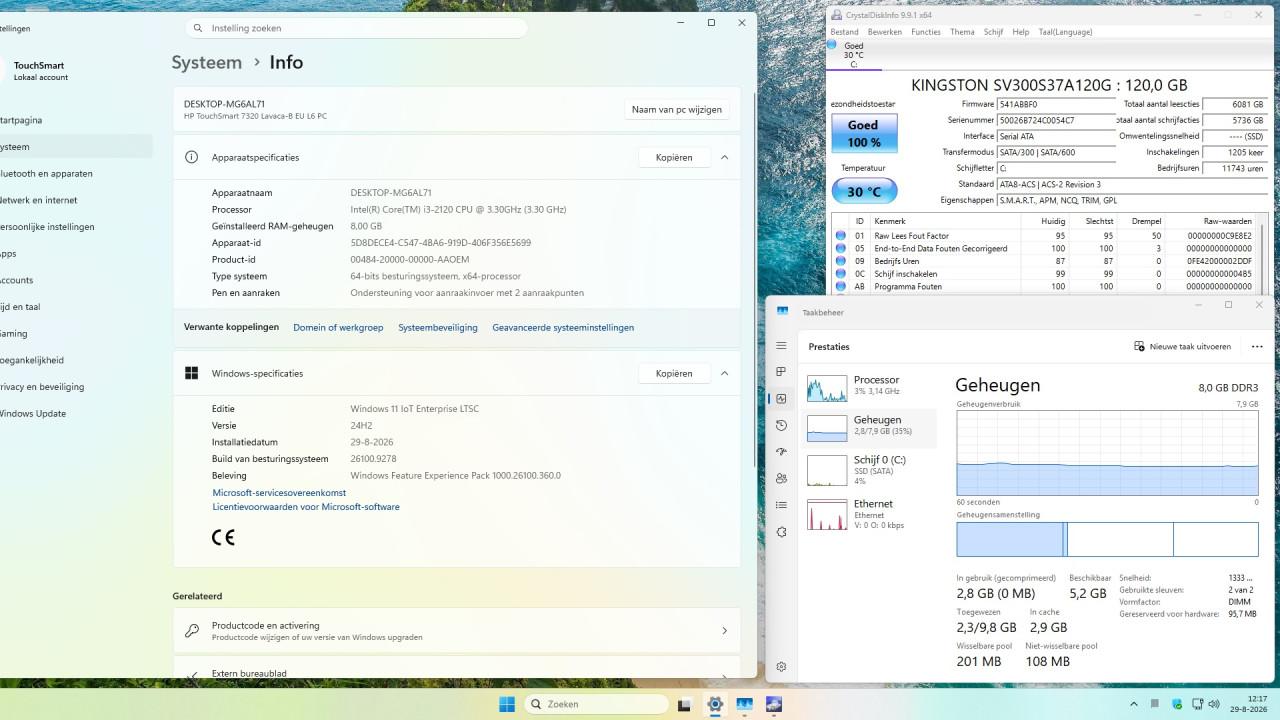
Task: Open the Details list icon in Task Manager
Action: coord(781,505)
